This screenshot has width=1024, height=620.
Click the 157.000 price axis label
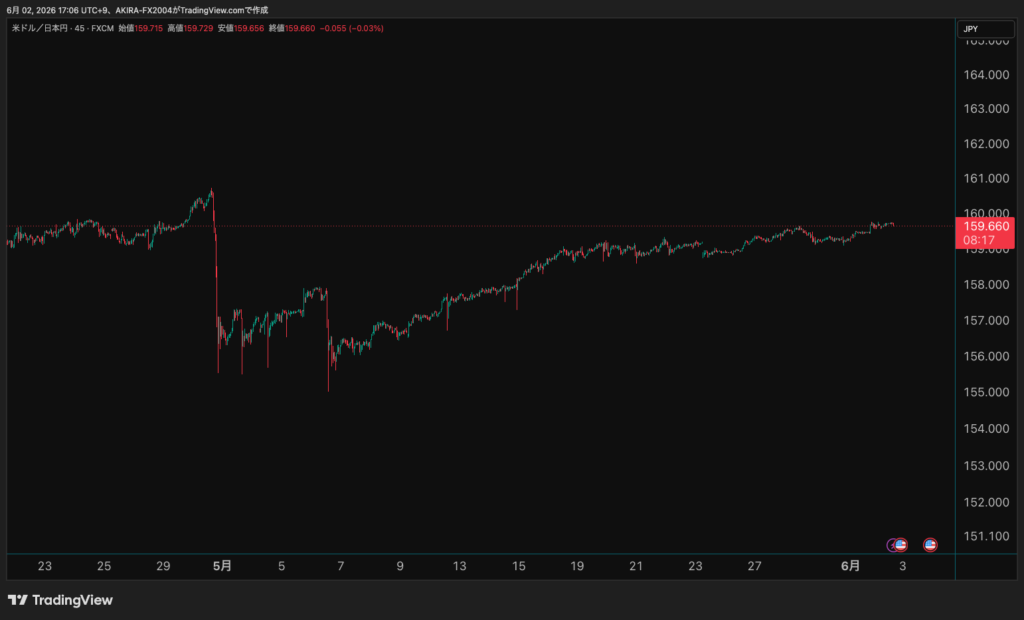(x=986, y=321)
